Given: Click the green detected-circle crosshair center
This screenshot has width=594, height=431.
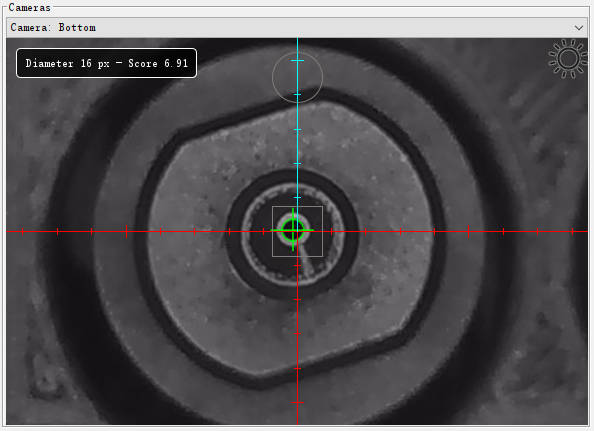Looking at the screenshot, I should 293,230.
